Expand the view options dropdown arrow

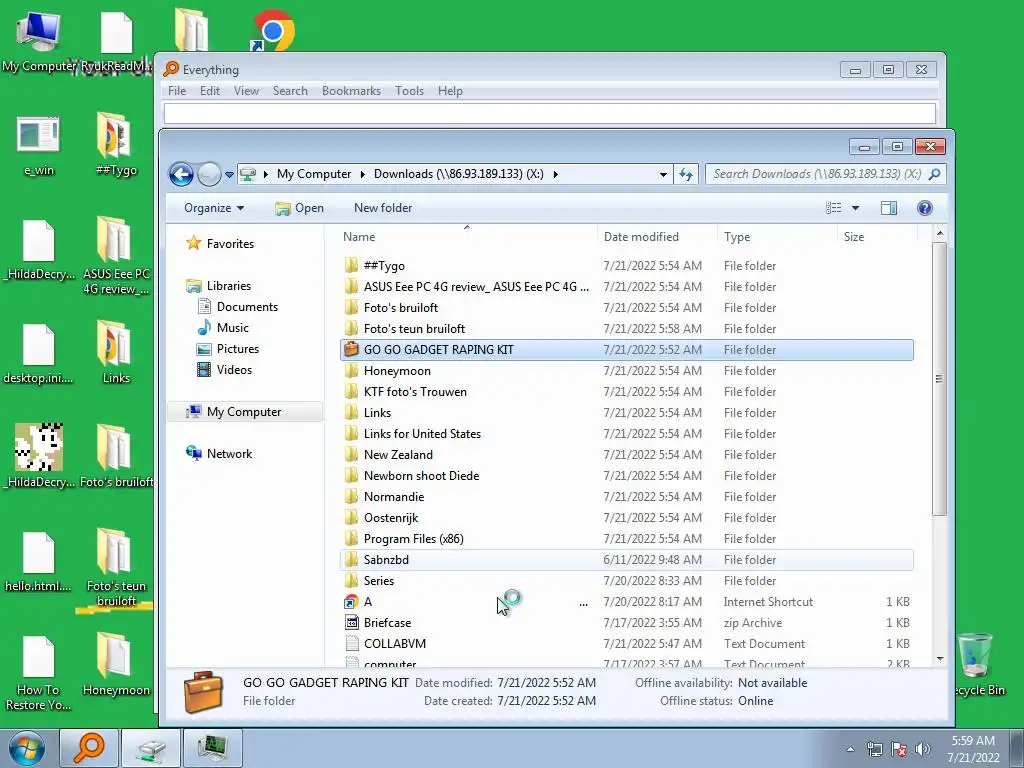click(856, 208)
